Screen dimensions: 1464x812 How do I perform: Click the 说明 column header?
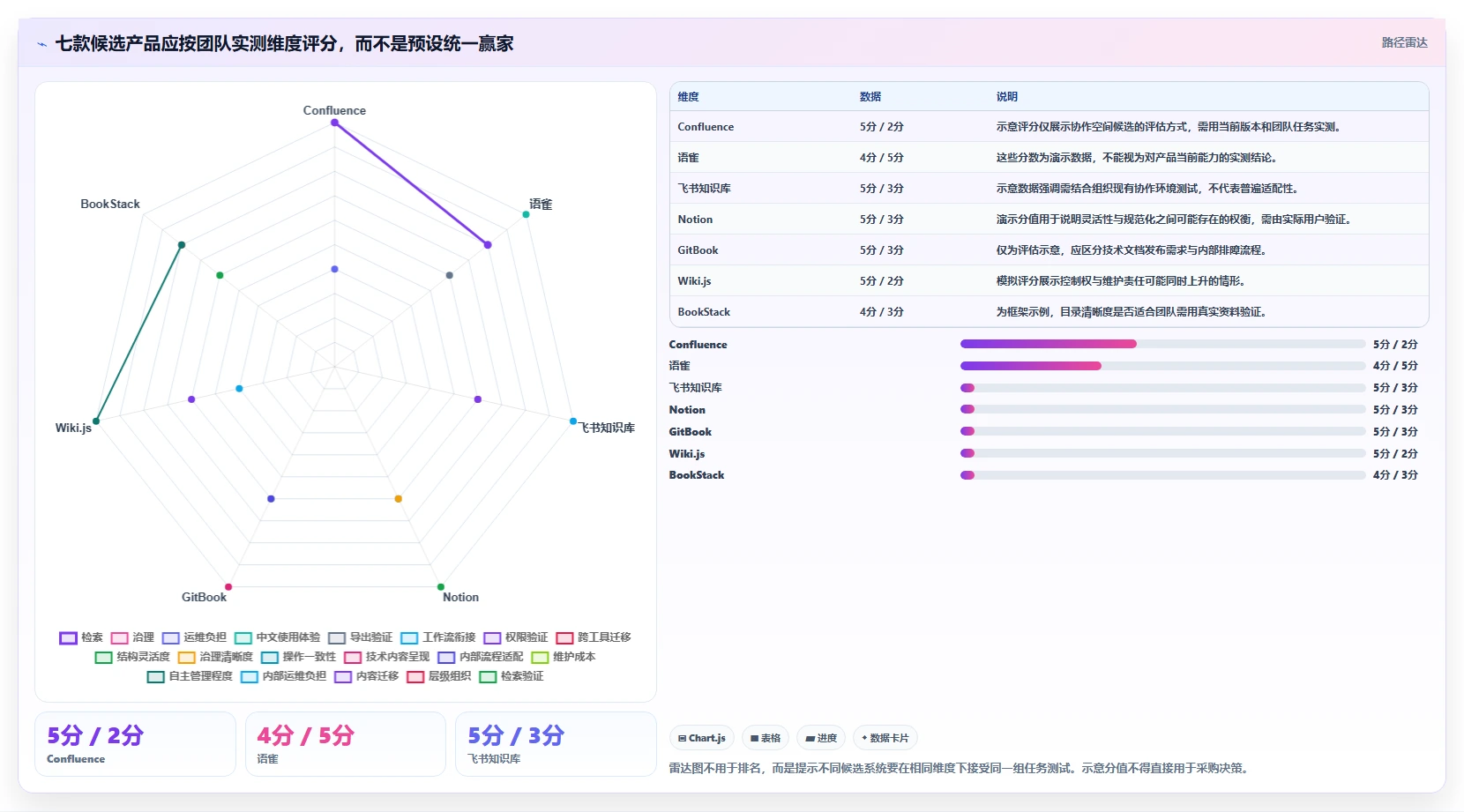click(x=1007, y=97)
